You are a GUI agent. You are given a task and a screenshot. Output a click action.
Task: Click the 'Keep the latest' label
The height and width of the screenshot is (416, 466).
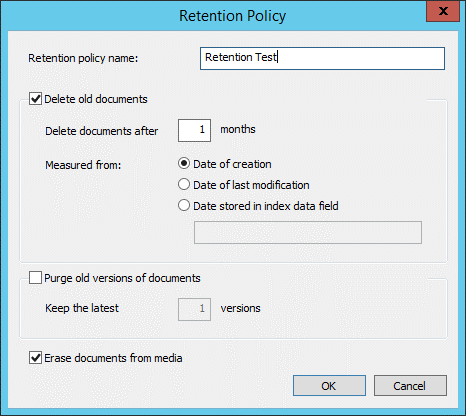point(82,308)
